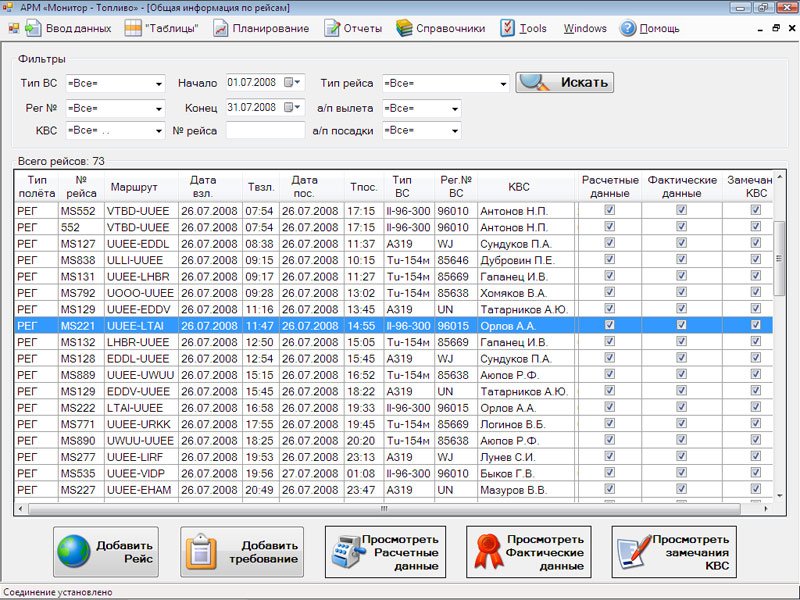Expand the Тип ВС filter dropdown
The width and height of the screenshot is (800, 600).
pos(158,84)
